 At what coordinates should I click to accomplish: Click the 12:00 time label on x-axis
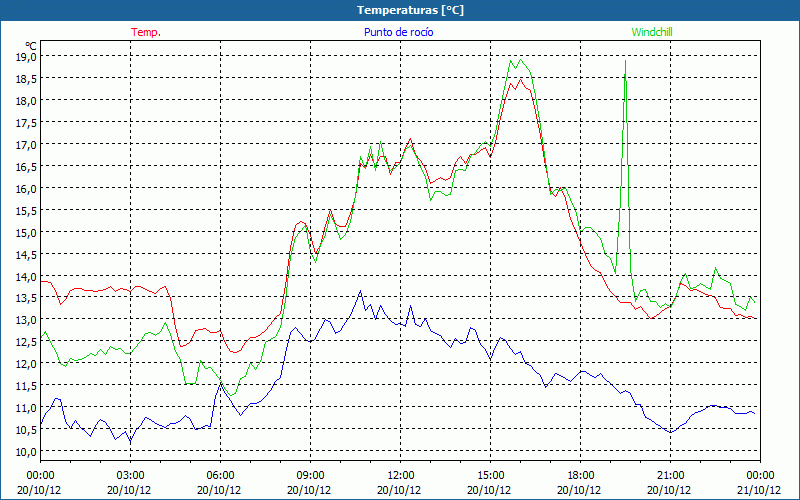(401, 475)
